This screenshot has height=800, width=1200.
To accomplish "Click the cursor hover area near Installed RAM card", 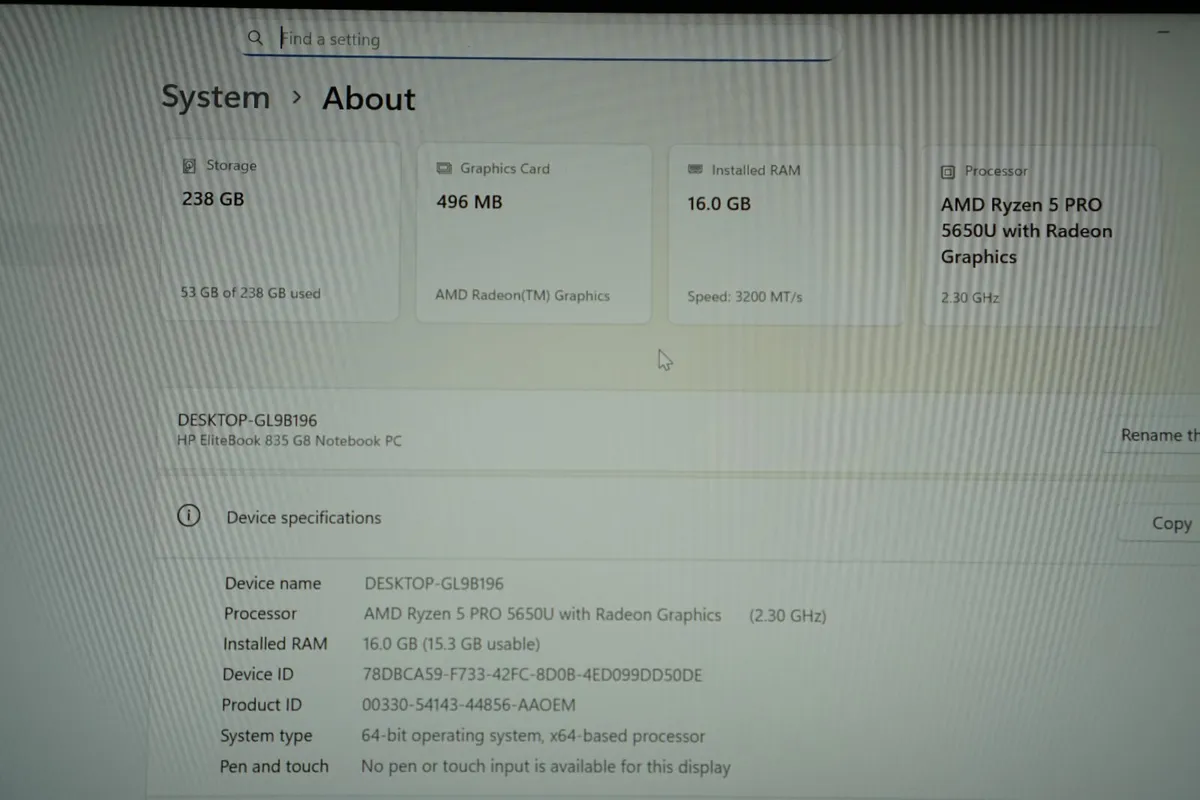I will point(663,358).
